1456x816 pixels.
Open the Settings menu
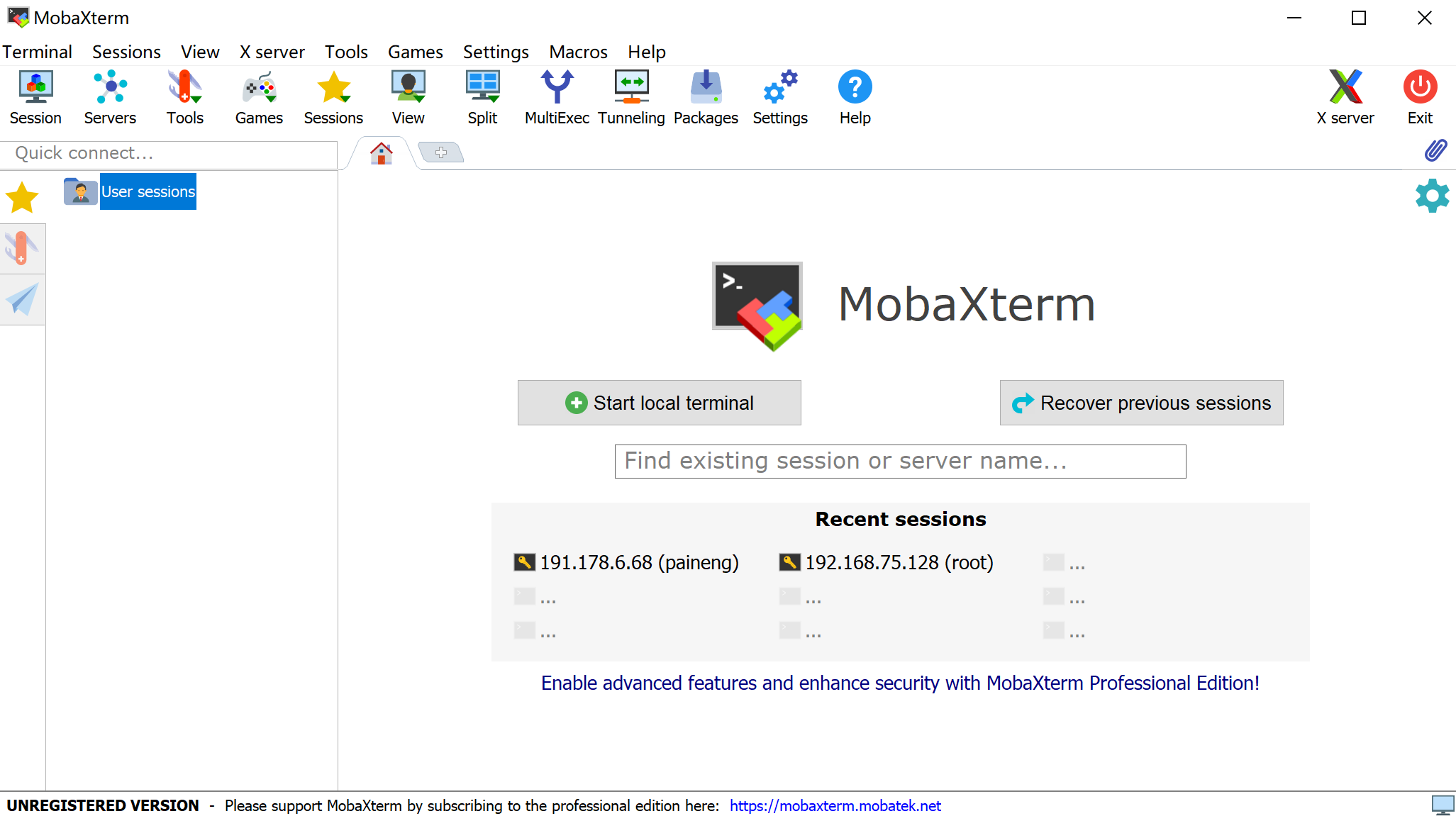coord(496,52)
